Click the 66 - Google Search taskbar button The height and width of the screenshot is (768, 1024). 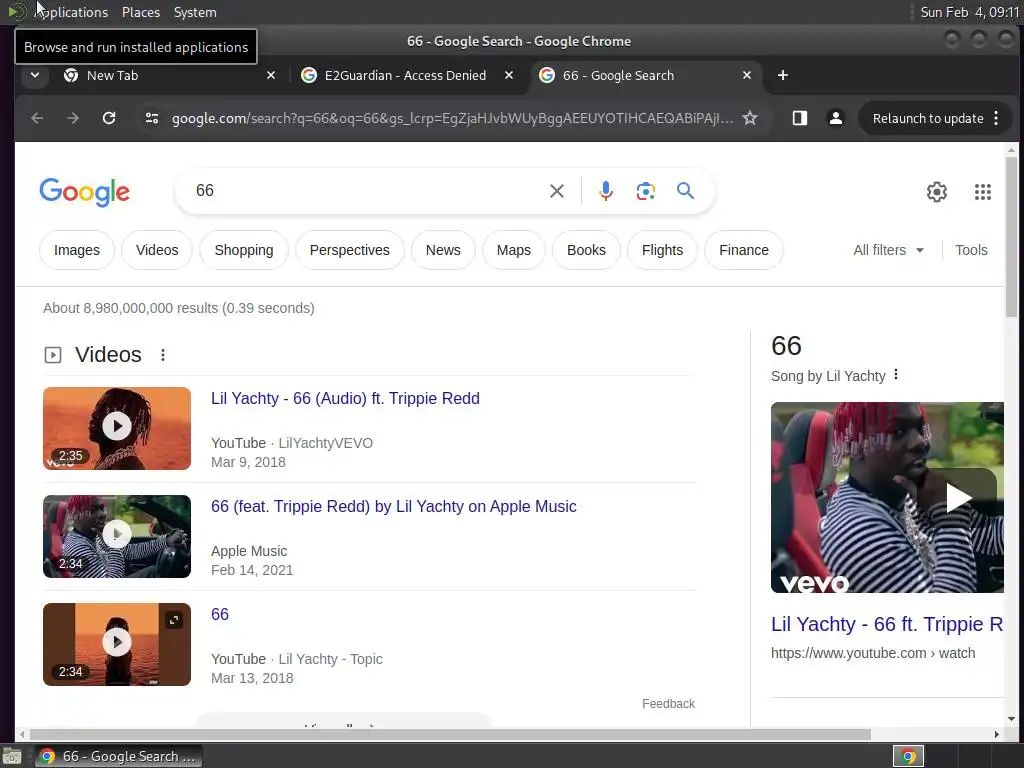point(118,756)
